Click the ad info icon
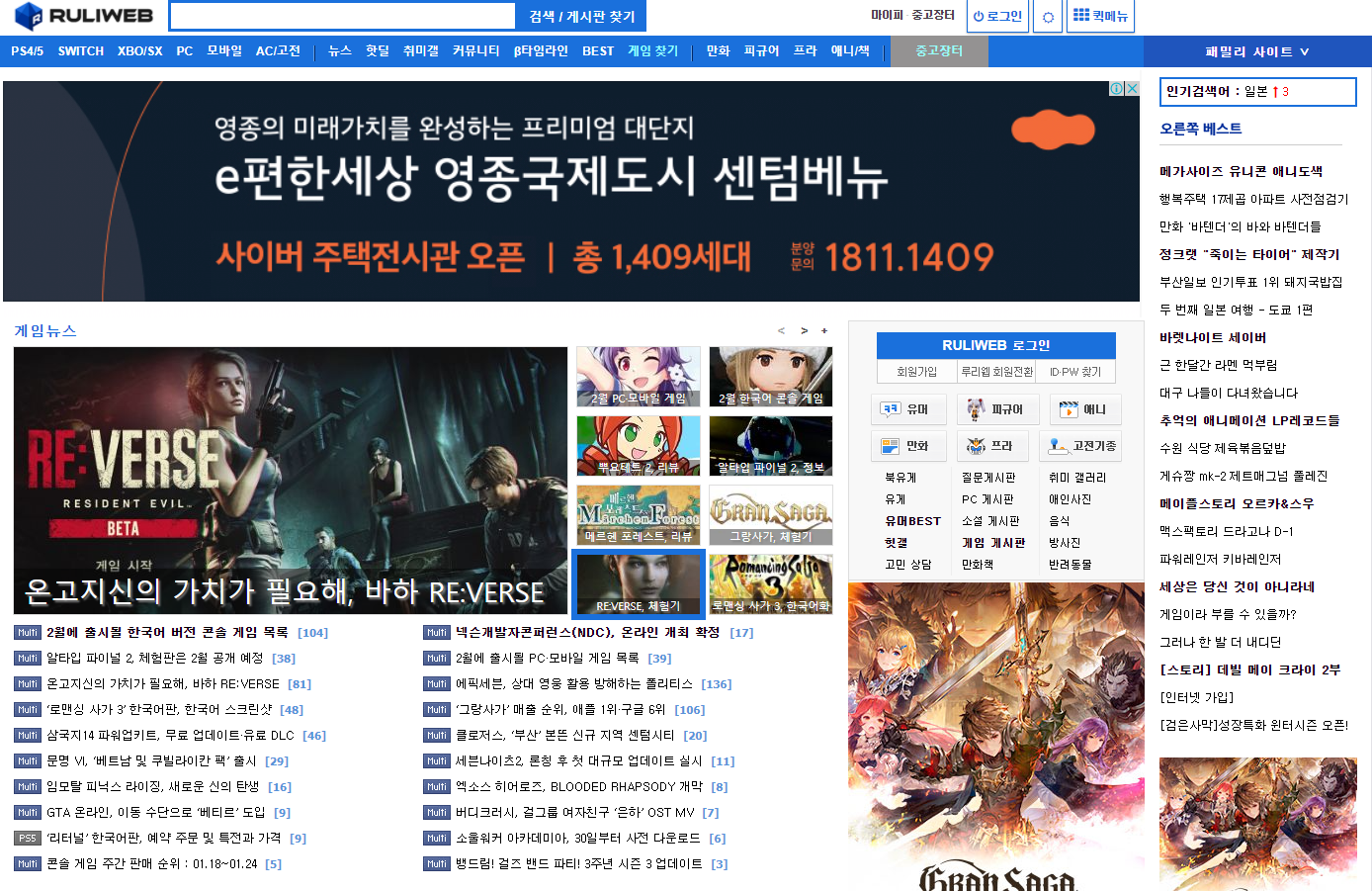 pyautogui.click(x=1117, y=89)
